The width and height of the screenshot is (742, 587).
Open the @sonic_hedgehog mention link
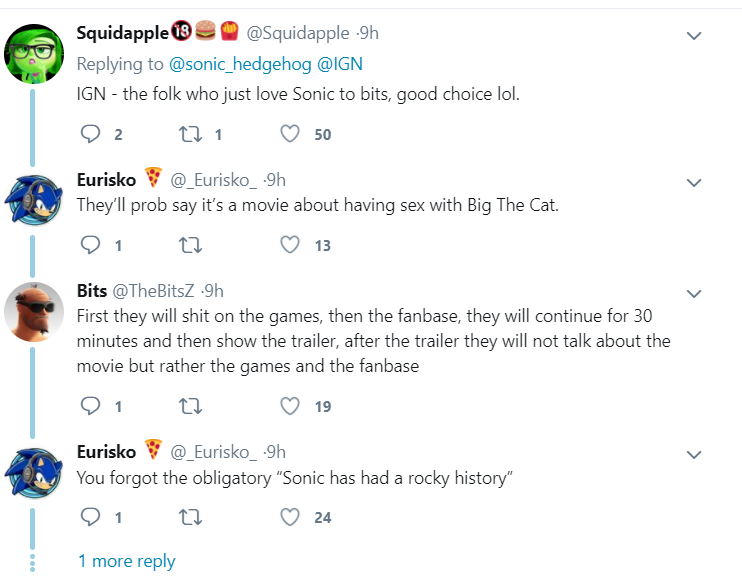click(240, 64)
